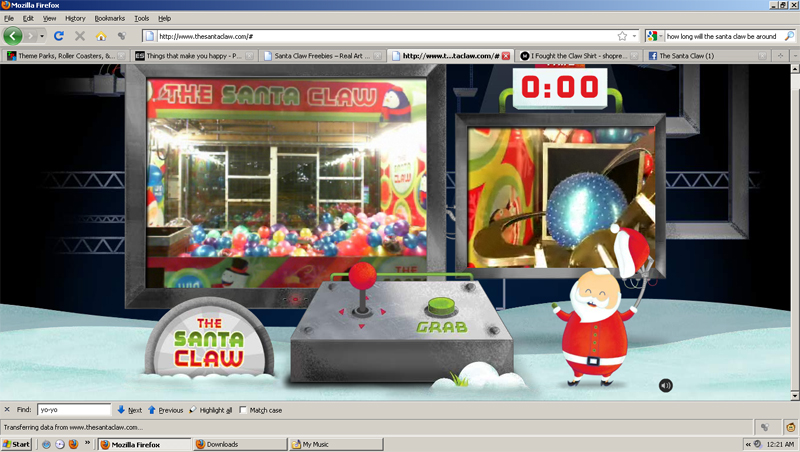Open the search engine selector dropdown

pyautogui.click(x=654, y=36)
